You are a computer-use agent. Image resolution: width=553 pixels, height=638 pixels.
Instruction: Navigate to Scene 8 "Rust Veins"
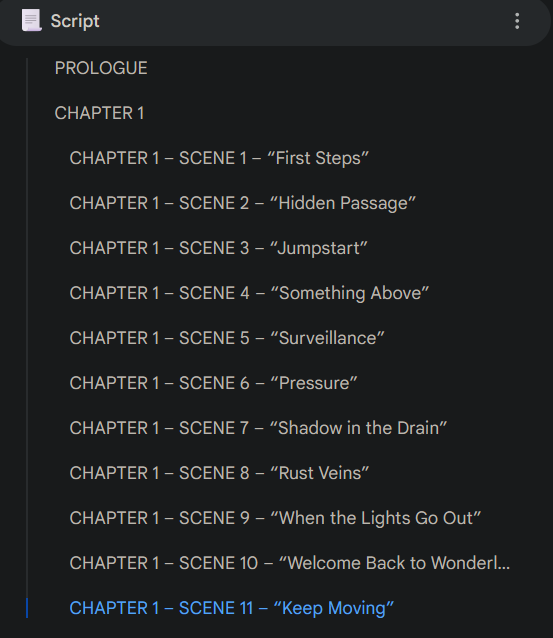pos(219,473)
